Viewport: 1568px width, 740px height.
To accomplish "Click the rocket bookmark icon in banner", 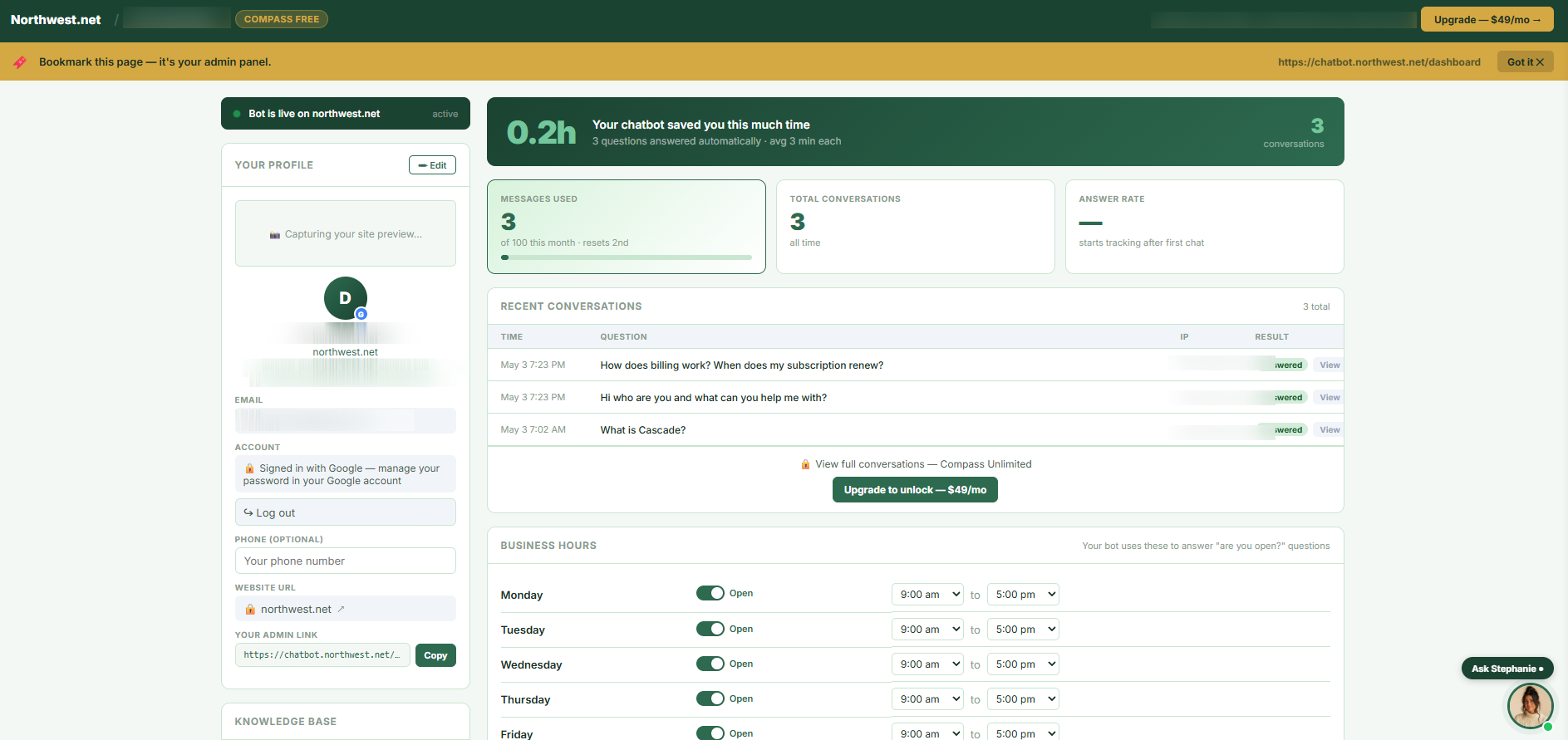I will point(20,61).
